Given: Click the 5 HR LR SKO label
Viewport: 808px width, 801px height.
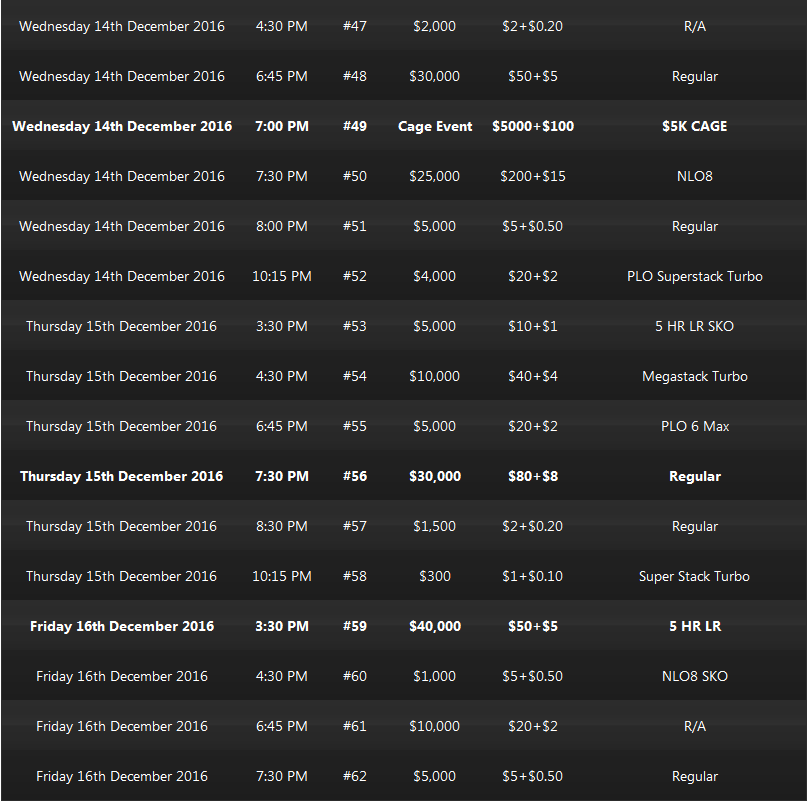Looking at the screenshot, I should pyautogui.click(x=694, y=326).
